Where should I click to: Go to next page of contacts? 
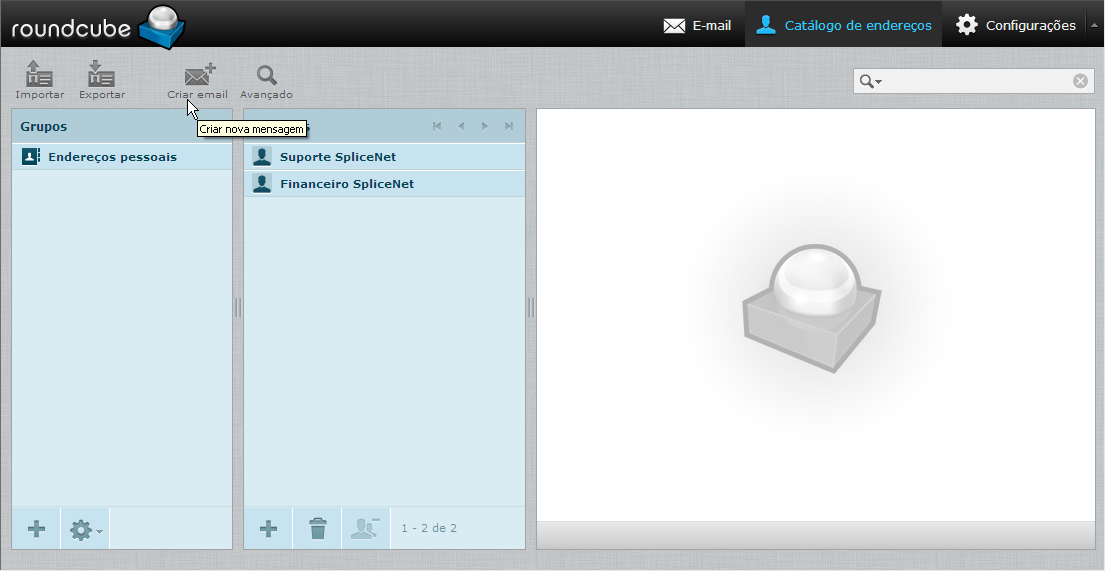(x=485, y=126)
